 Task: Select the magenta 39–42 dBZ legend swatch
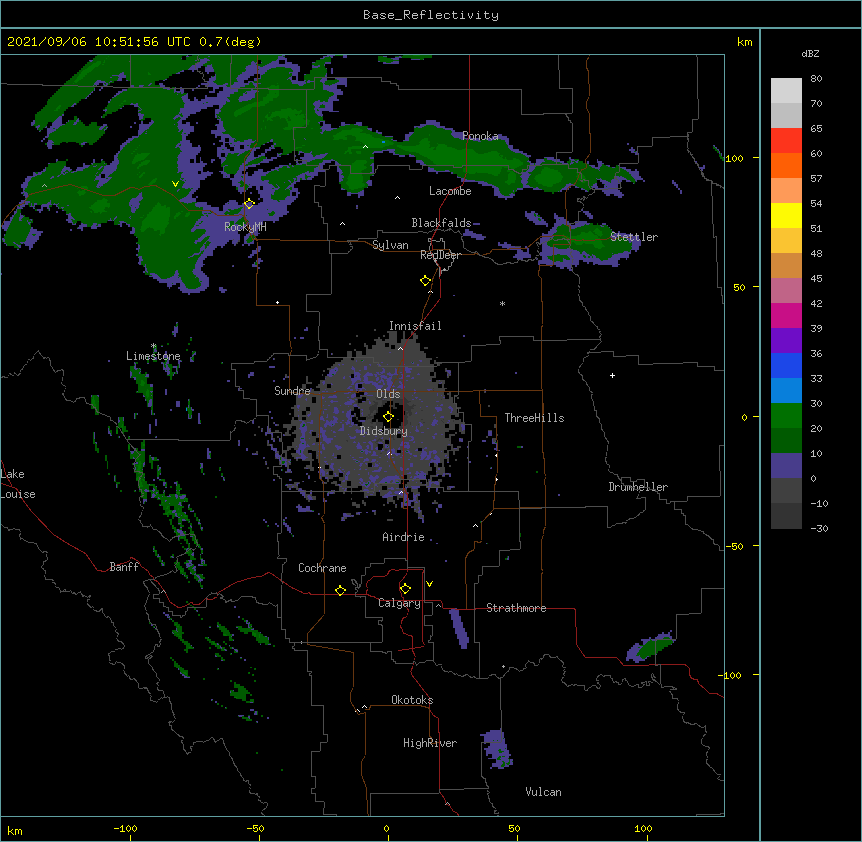tap(786, 315)
